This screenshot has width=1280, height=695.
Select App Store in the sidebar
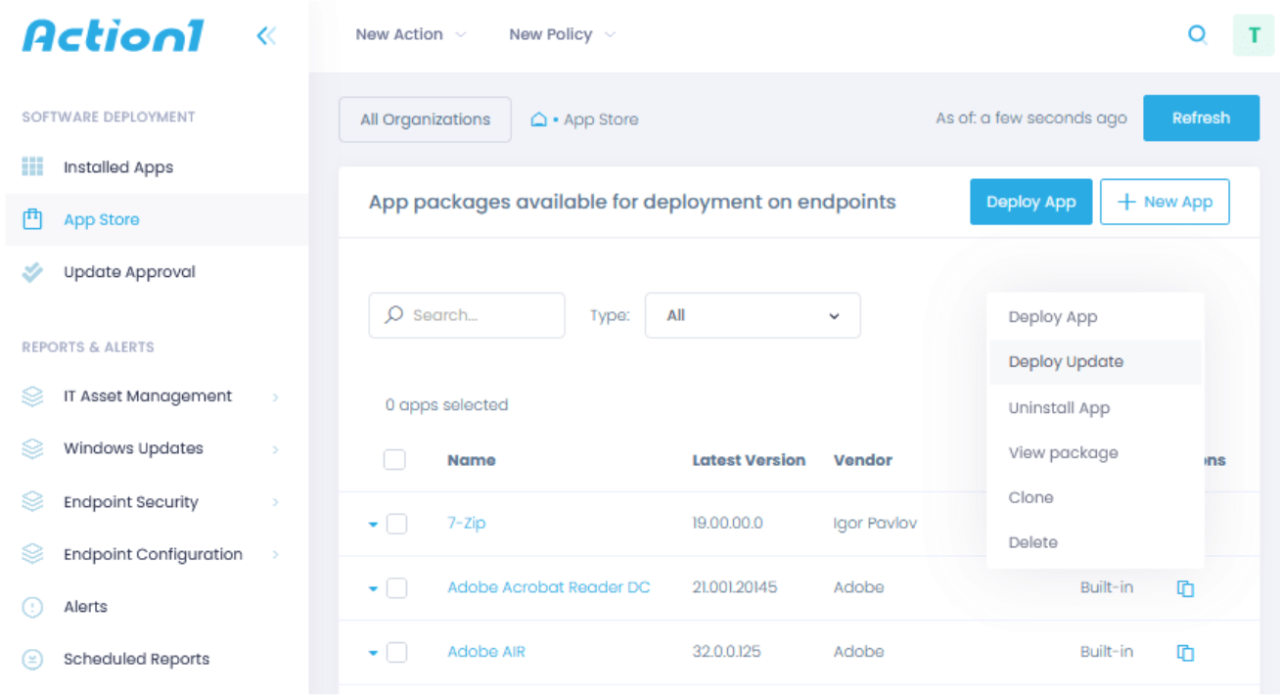tap(103, 219)
